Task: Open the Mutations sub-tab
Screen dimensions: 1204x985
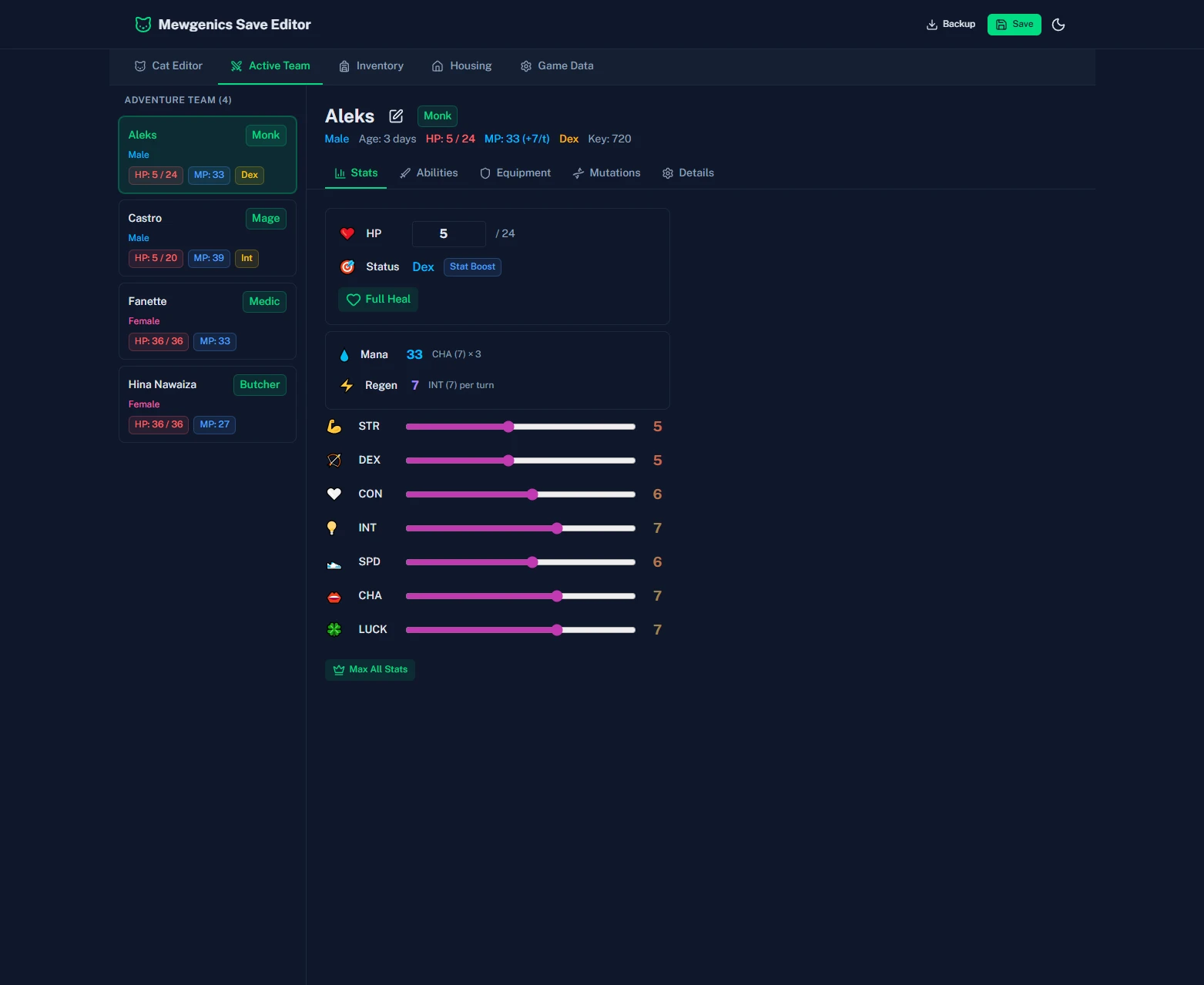Action: click(x=606, y=173)
